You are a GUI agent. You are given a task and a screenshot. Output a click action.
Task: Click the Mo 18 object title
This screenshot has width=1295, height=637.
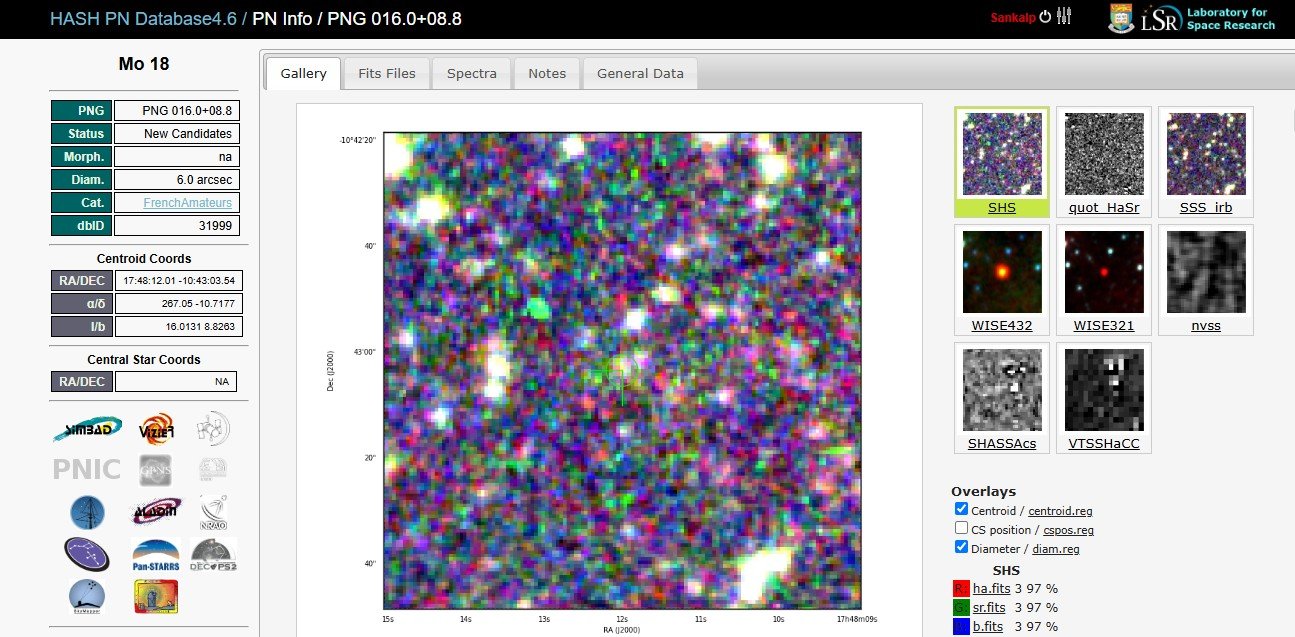(144, 64)
